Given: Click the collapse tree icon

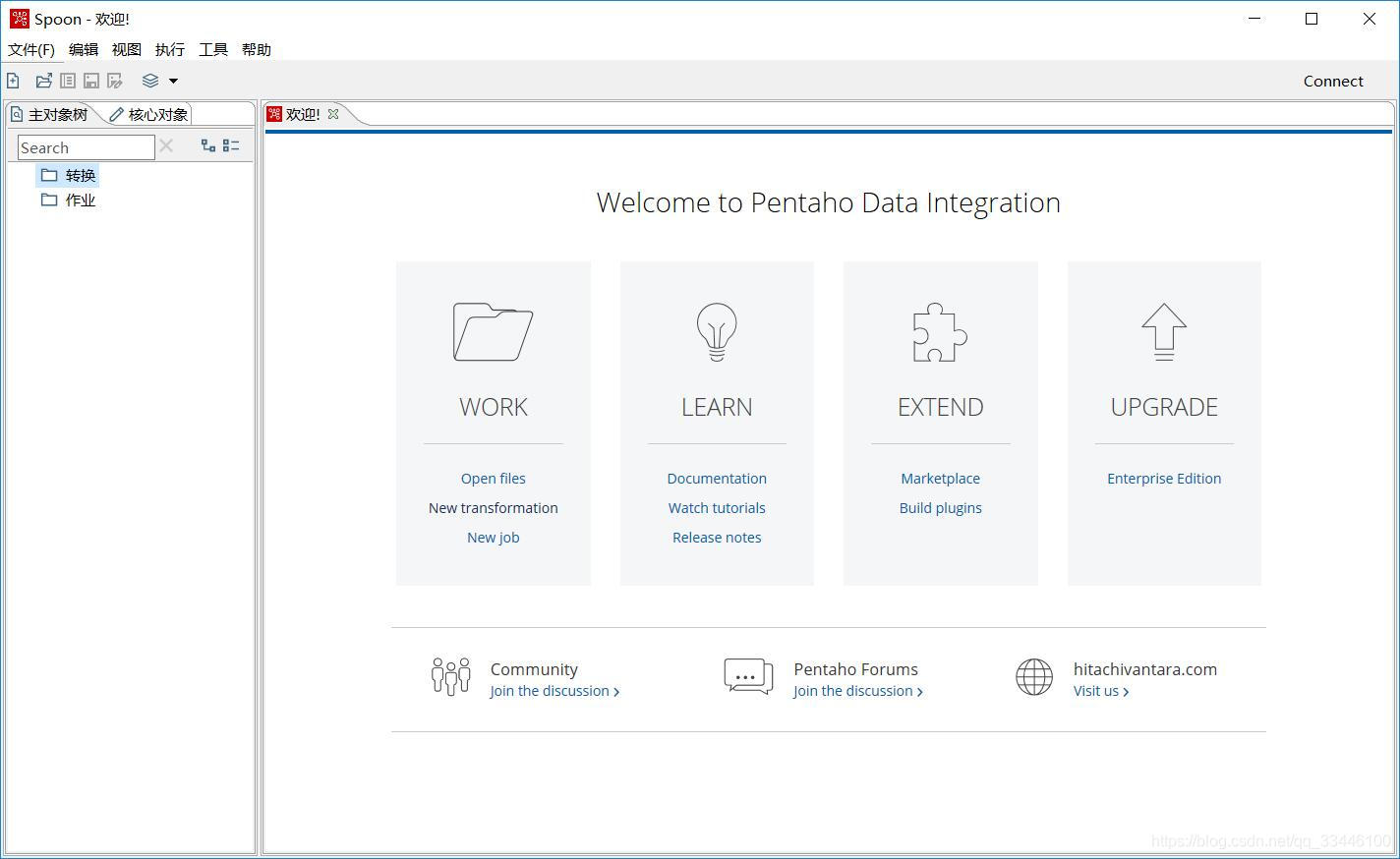Looking at the screenshot, I should (x=231, y=145).
